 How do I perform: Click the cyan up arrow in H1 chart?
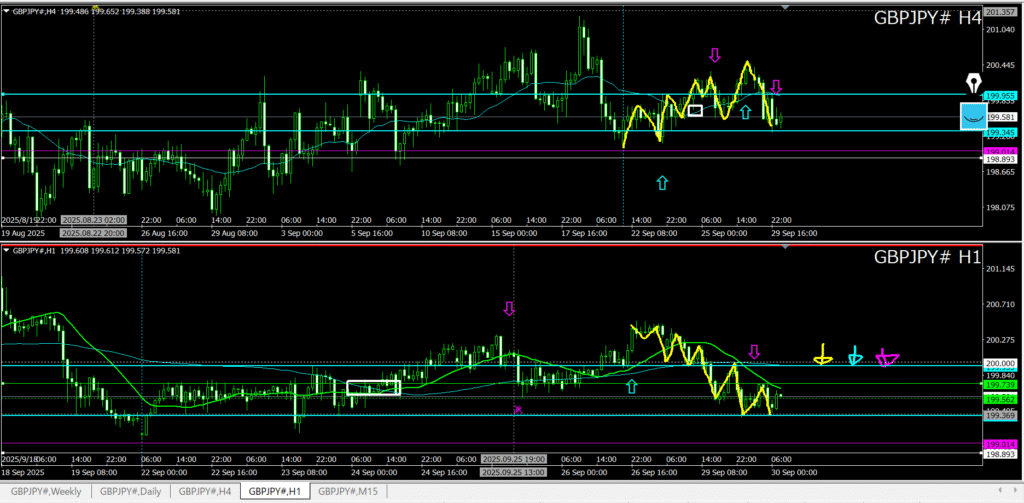[631, 385]
